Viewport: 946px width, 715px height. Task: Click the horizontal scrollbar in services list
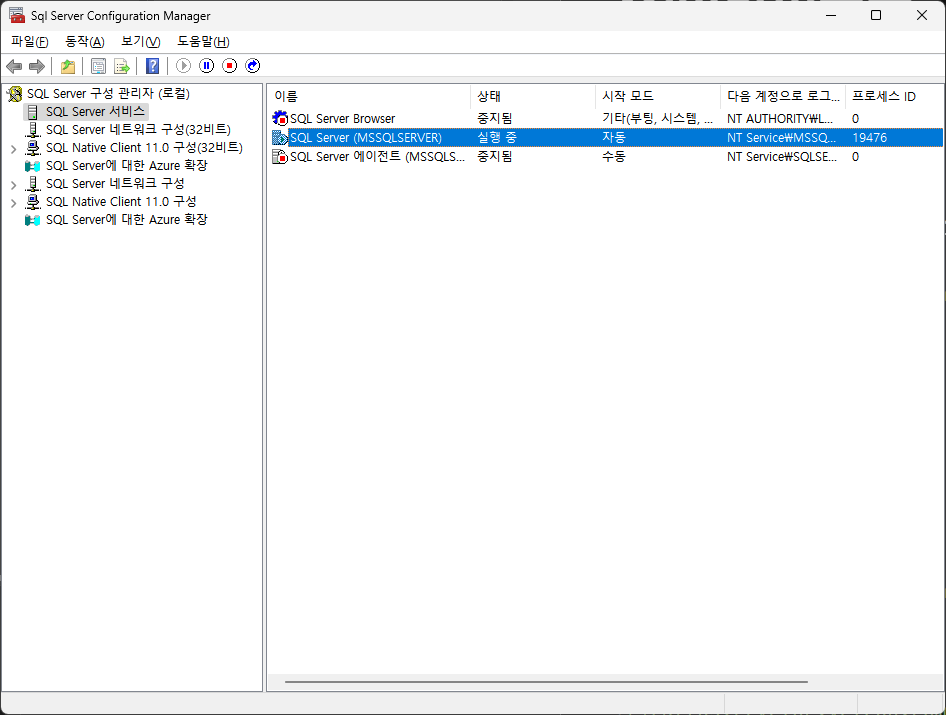(x=546, y=682)
